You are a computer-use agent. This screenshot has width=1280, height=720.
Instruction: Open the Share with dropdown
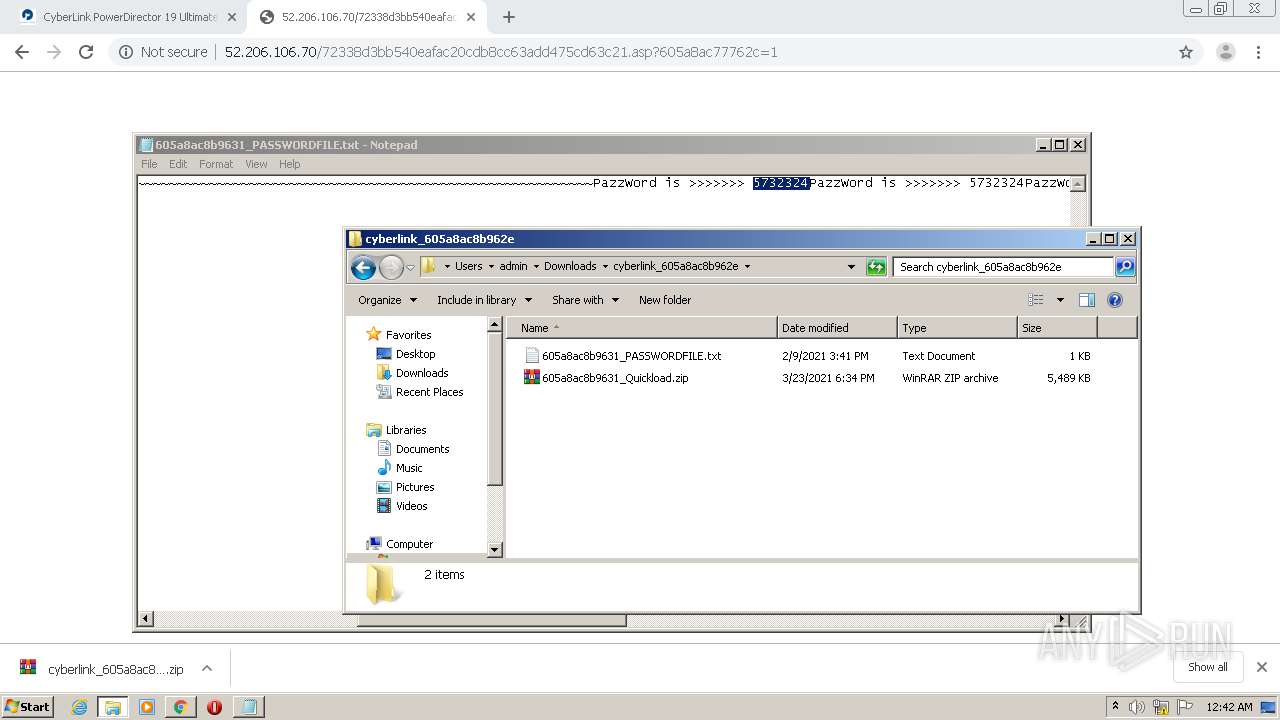point(585,300)
